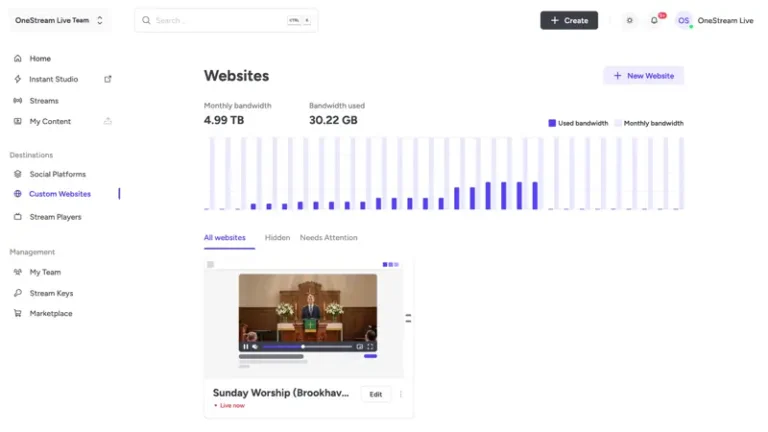
Task: Click the Marketplace cart icon
Action: (x=18, y=313)
